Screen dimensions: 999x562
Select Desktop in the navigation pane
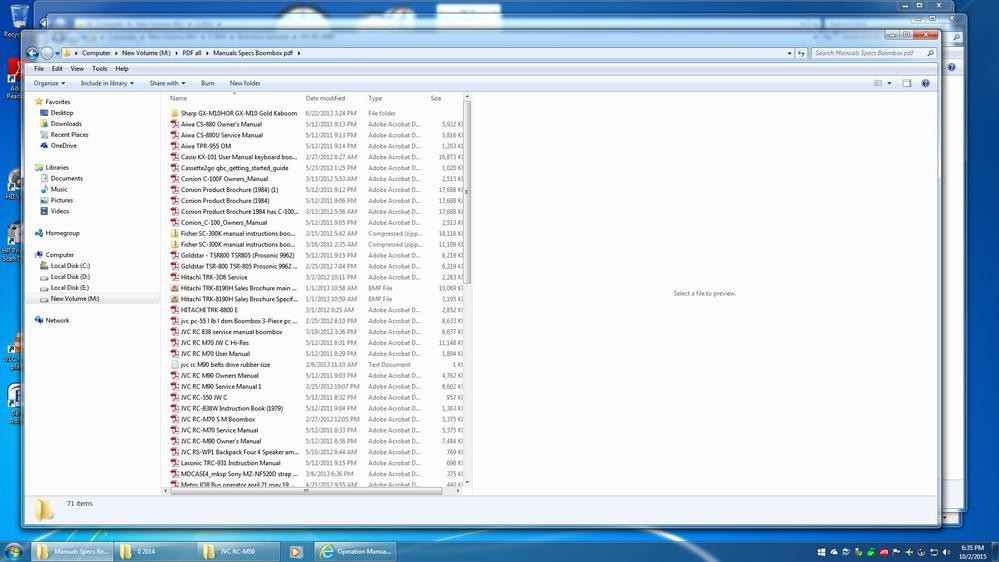[x=62, y=113]
